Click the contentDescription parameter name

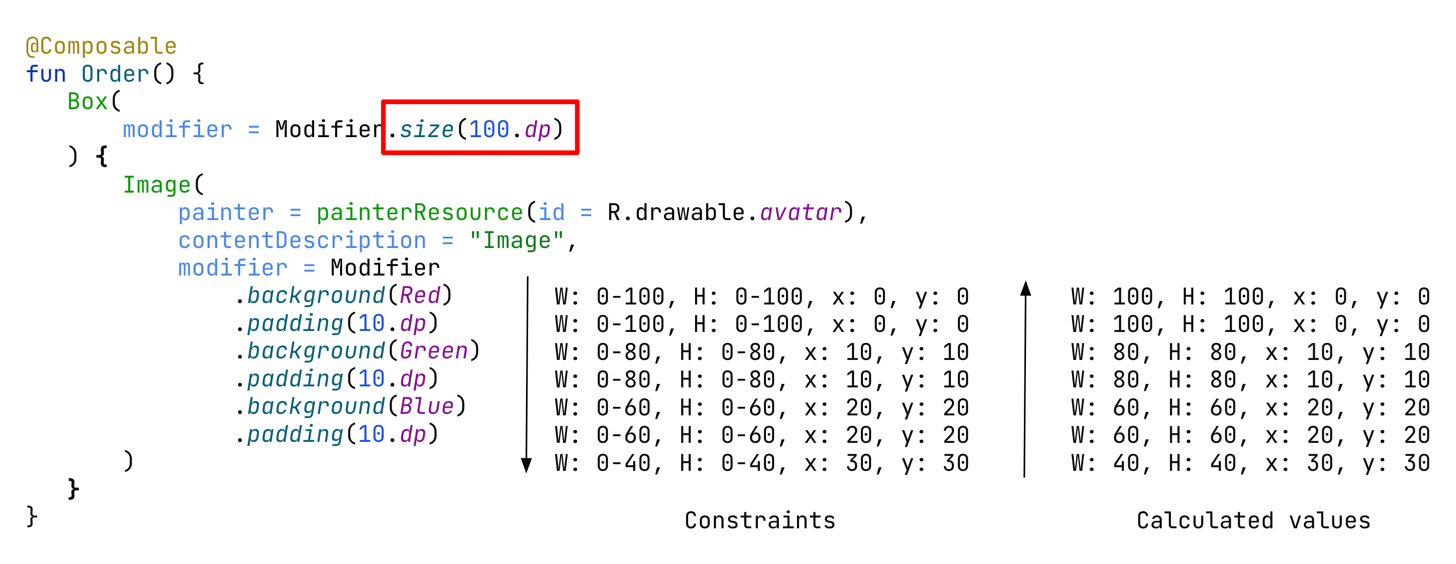pos(302,241)
